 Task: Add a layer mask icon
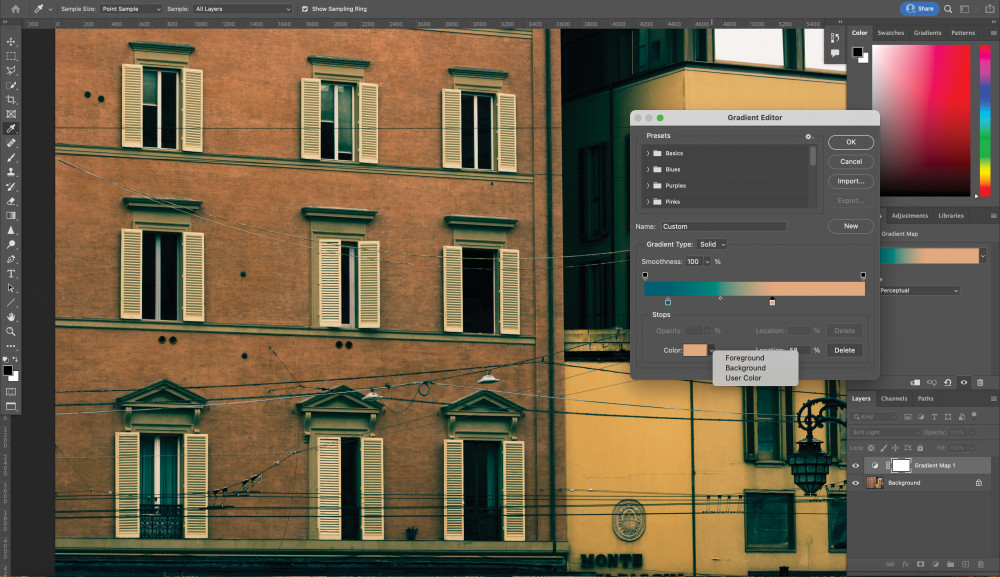[x=920, y=564]
